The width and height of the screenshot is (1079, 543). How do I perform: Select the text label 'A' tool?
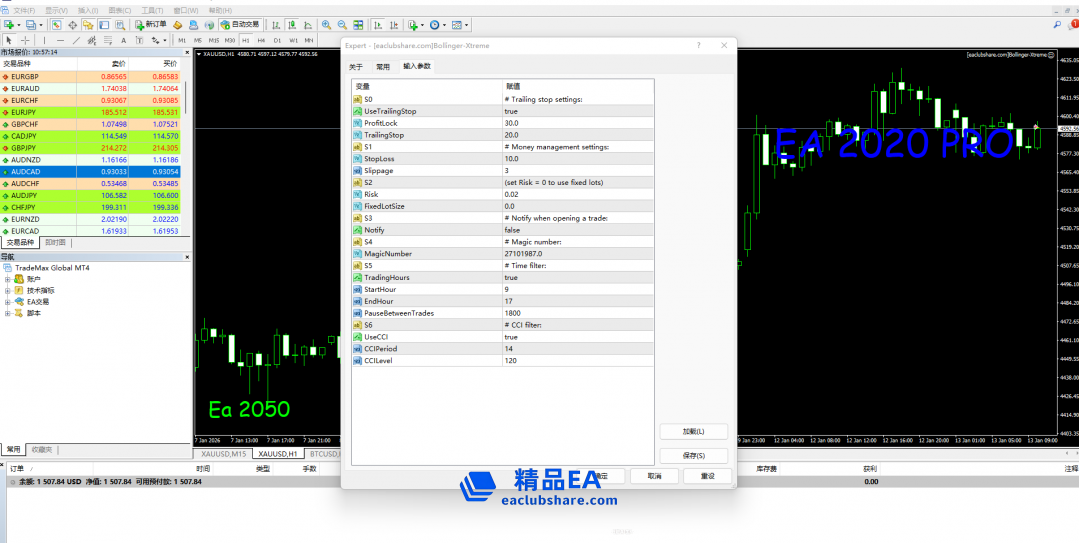coord(123,40)
